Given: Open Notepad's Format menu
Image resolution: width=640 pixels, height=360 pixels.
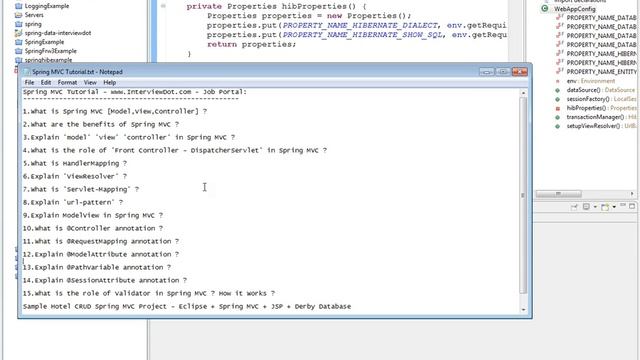Looking at the screenshot, I should coord(67,82).
